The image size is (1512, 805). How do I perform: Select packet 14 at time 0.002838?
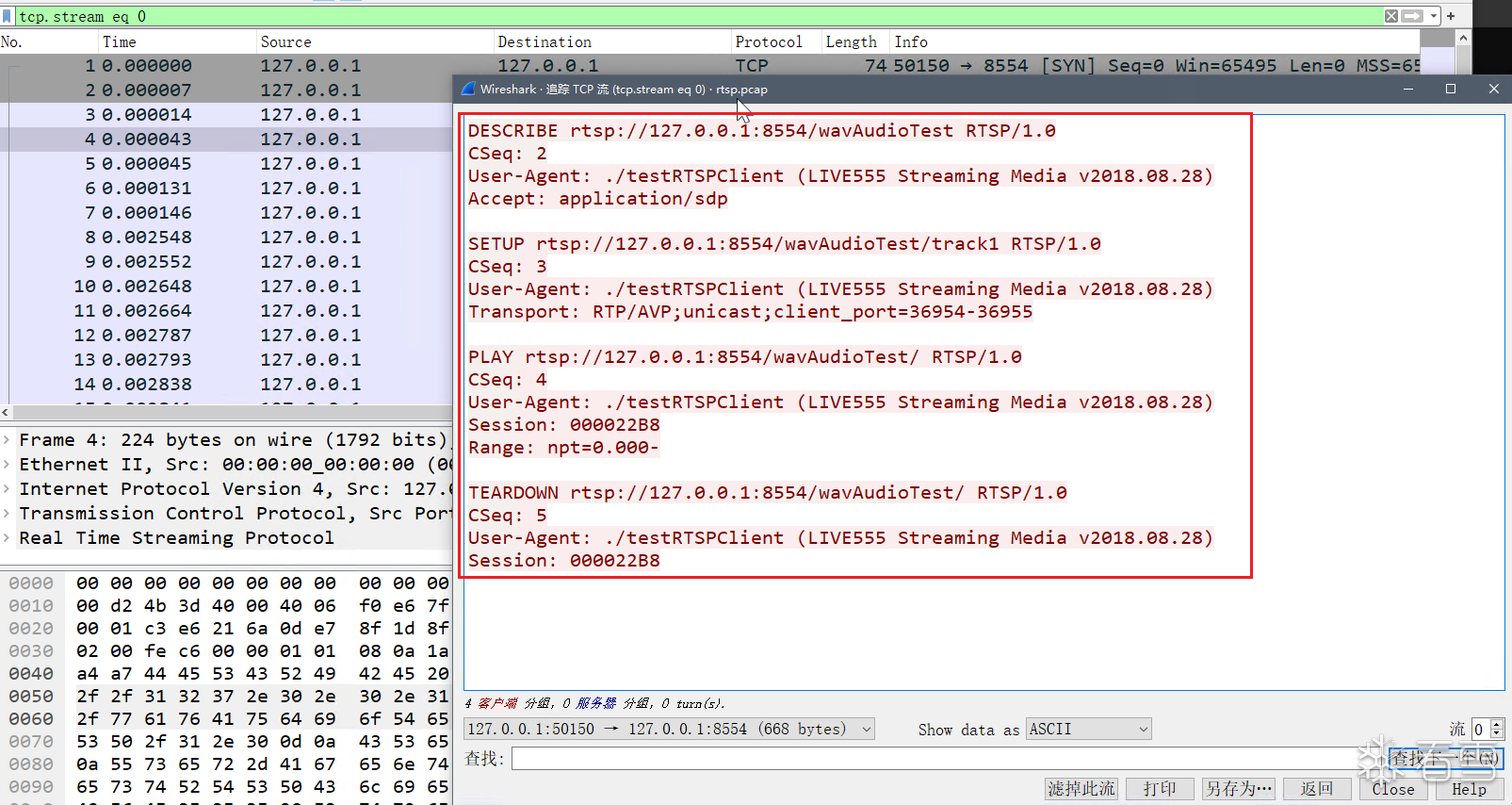[226, 384]
